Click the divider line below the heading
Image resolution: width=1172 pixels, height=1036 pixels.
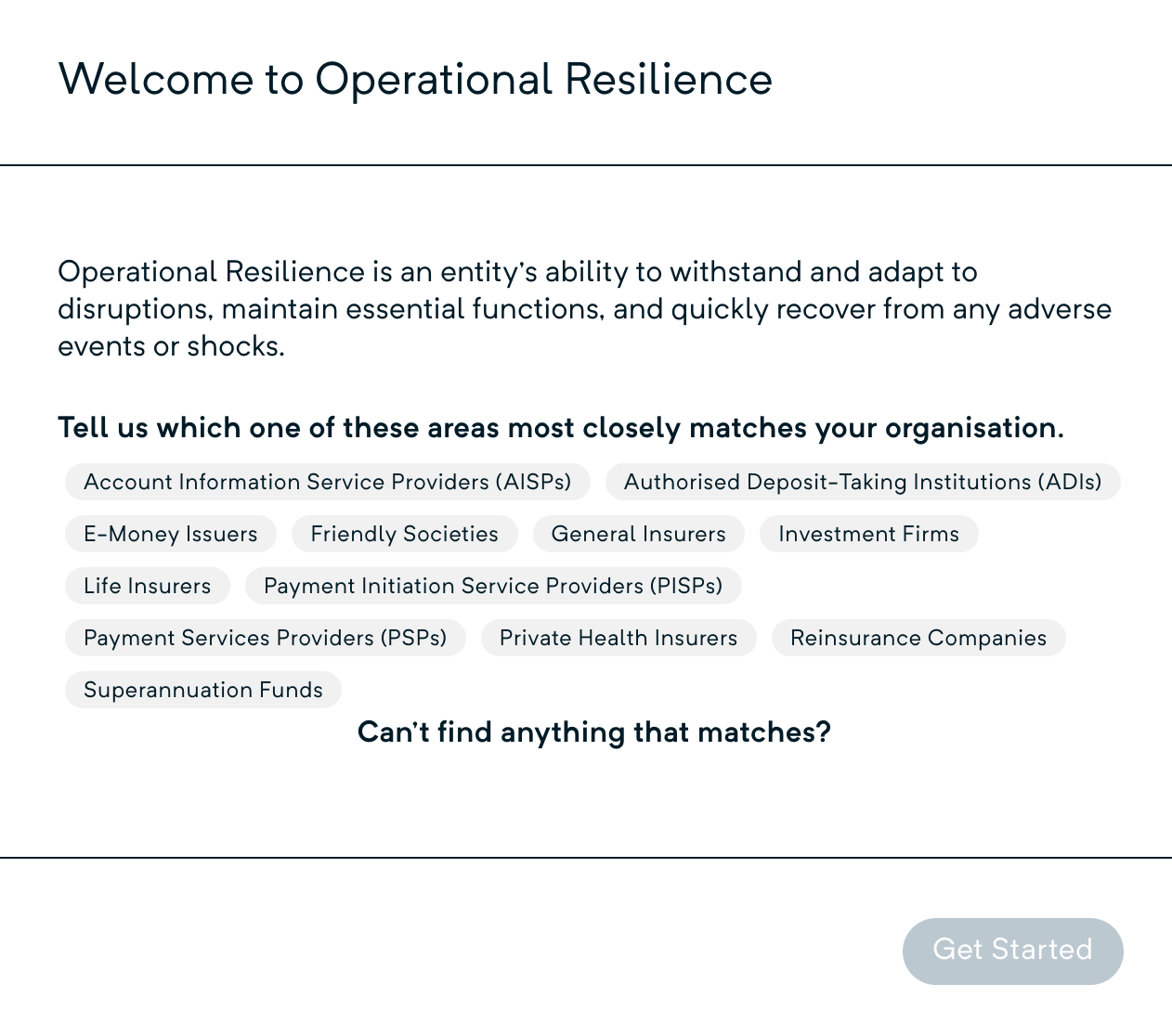pos(585,165)
